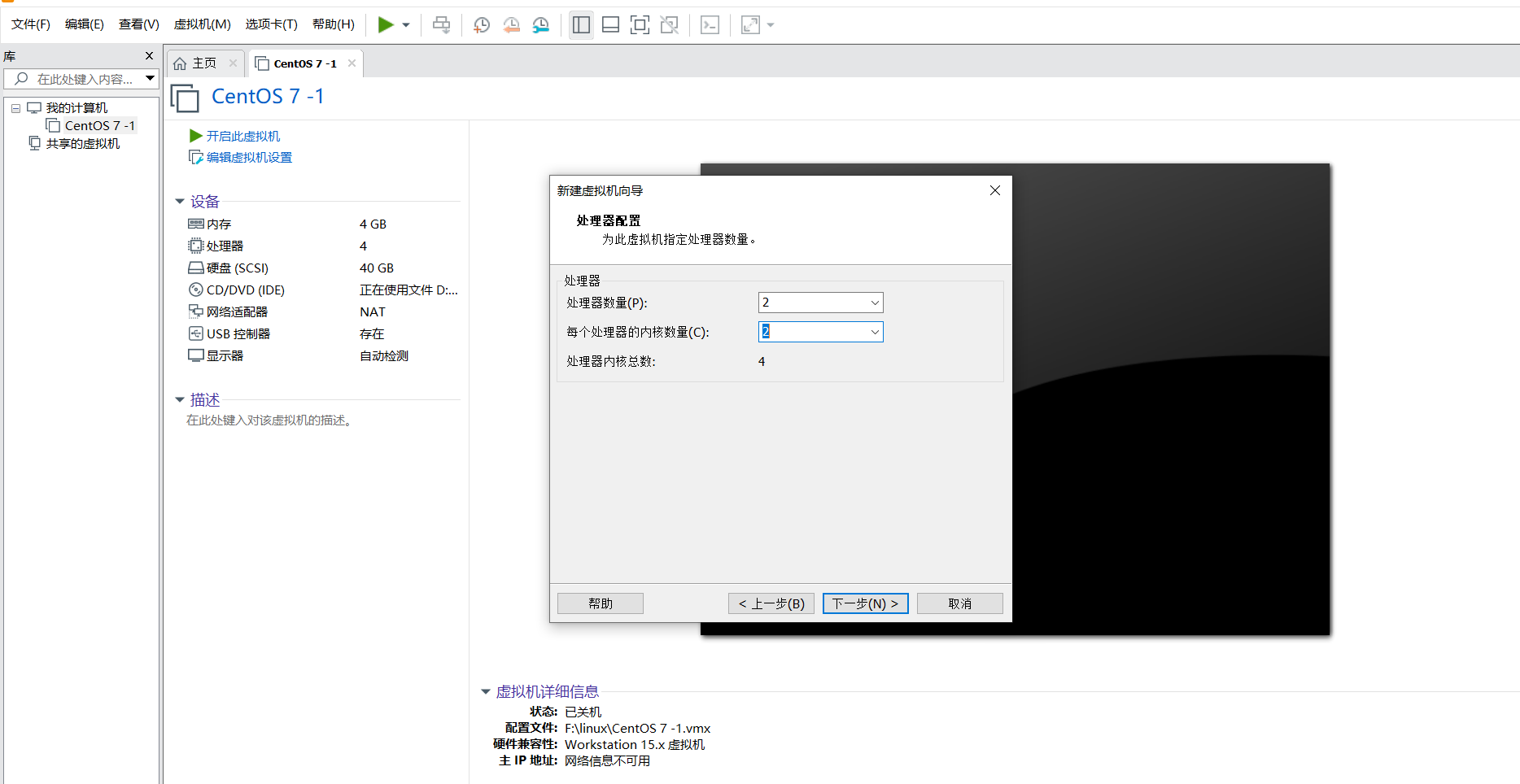
Task: Switch to the CentOS 7 -1 tab
Action: [305, 63]
